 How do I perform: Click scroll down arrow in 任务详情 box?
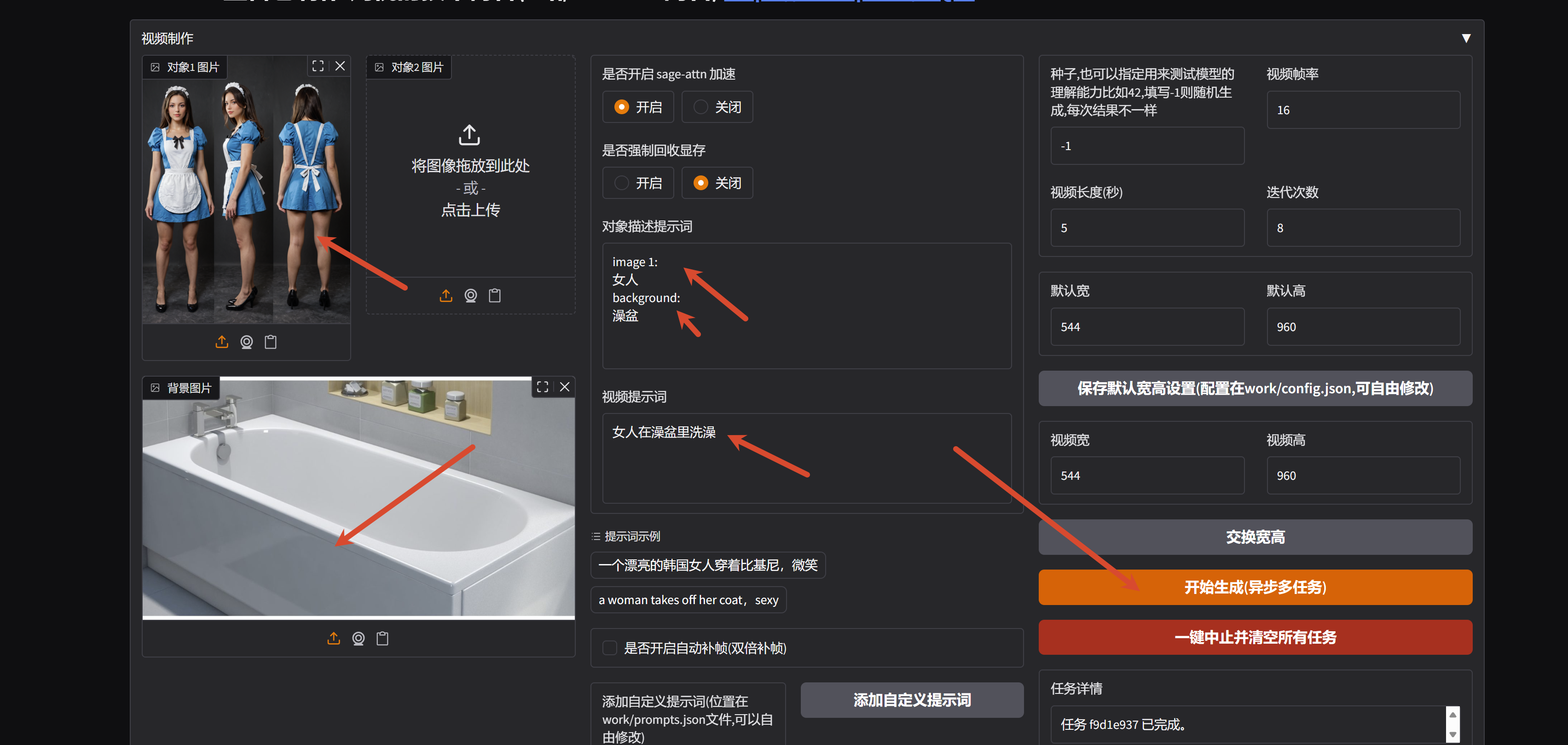click(1452, 735)
